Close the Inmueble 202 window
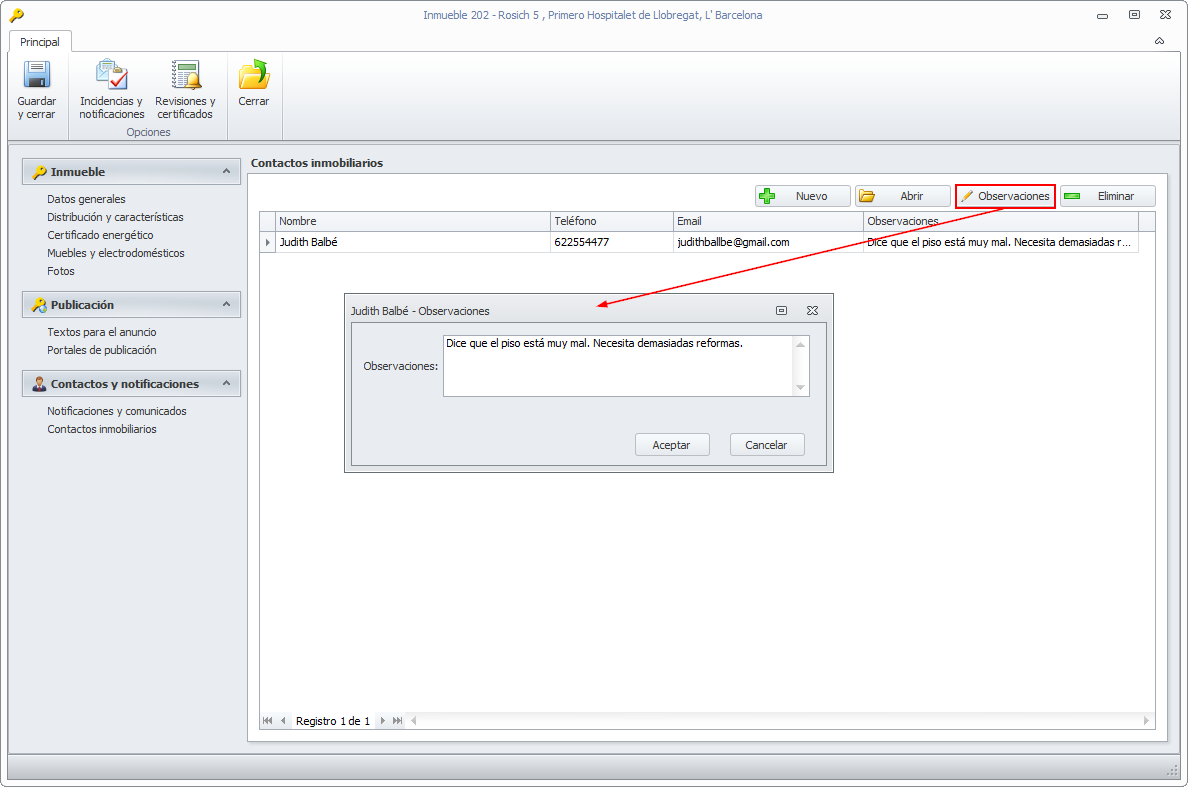Viewport: 1188px width, 787px height. (x=1165, y=14)
